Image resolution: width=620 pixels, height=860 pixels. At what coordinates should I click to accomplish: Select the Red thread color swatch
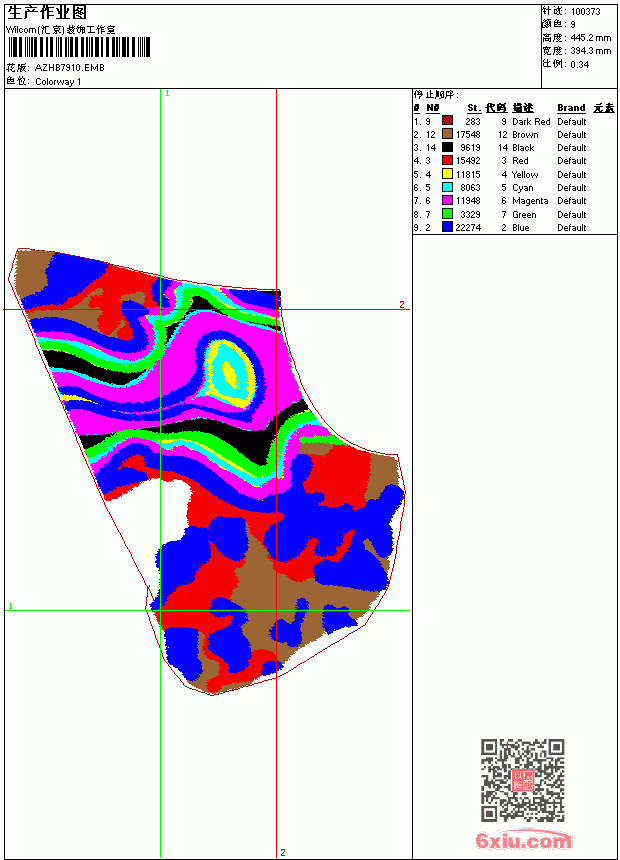click(x=448, y=160)
